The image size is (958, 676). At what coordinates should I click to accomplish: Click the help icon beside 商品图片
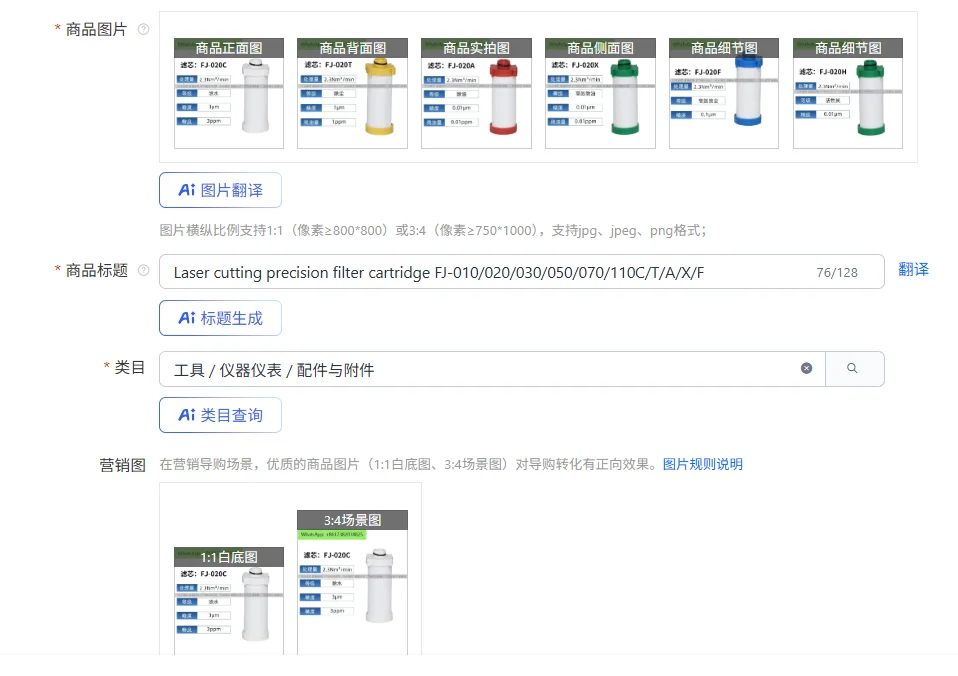coord(144,29)
